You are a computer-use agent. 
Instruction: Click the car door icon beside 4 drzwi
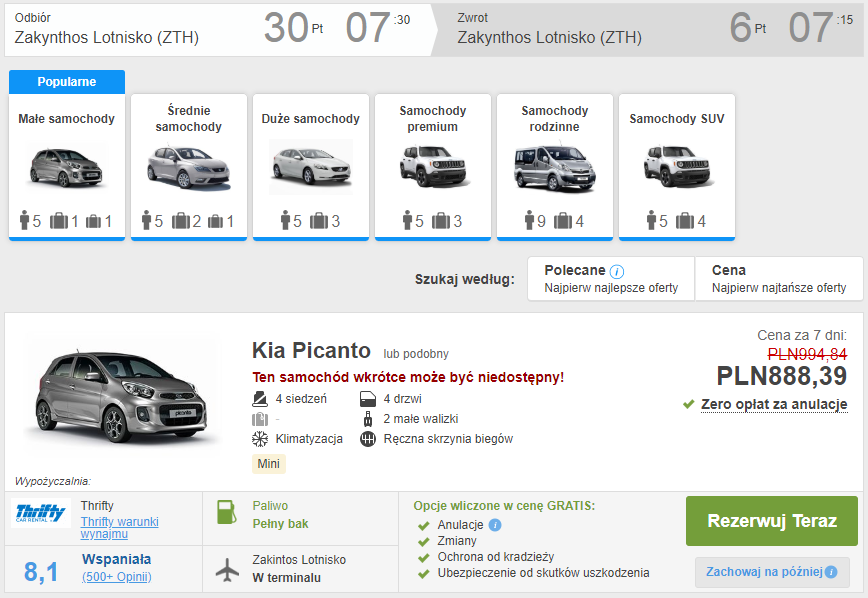[x=368, y=399]
